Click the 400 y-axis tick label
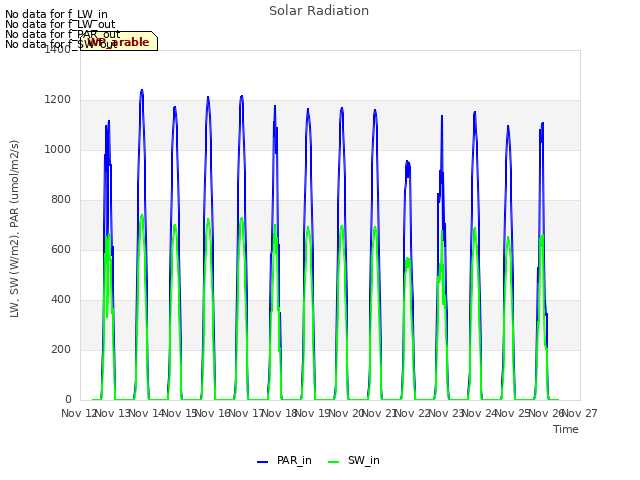The image size is (640, 480). click(x=61, y=300)
